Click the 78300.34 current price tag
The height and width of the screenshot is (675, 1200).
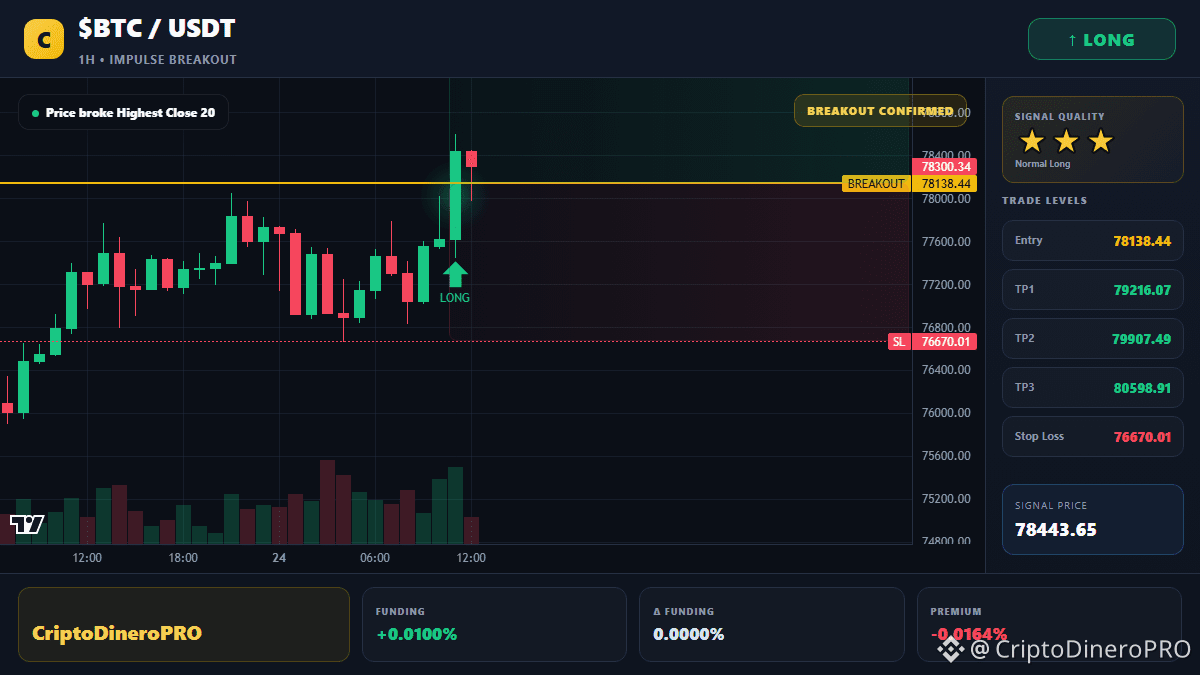click(x=944, y=167)
